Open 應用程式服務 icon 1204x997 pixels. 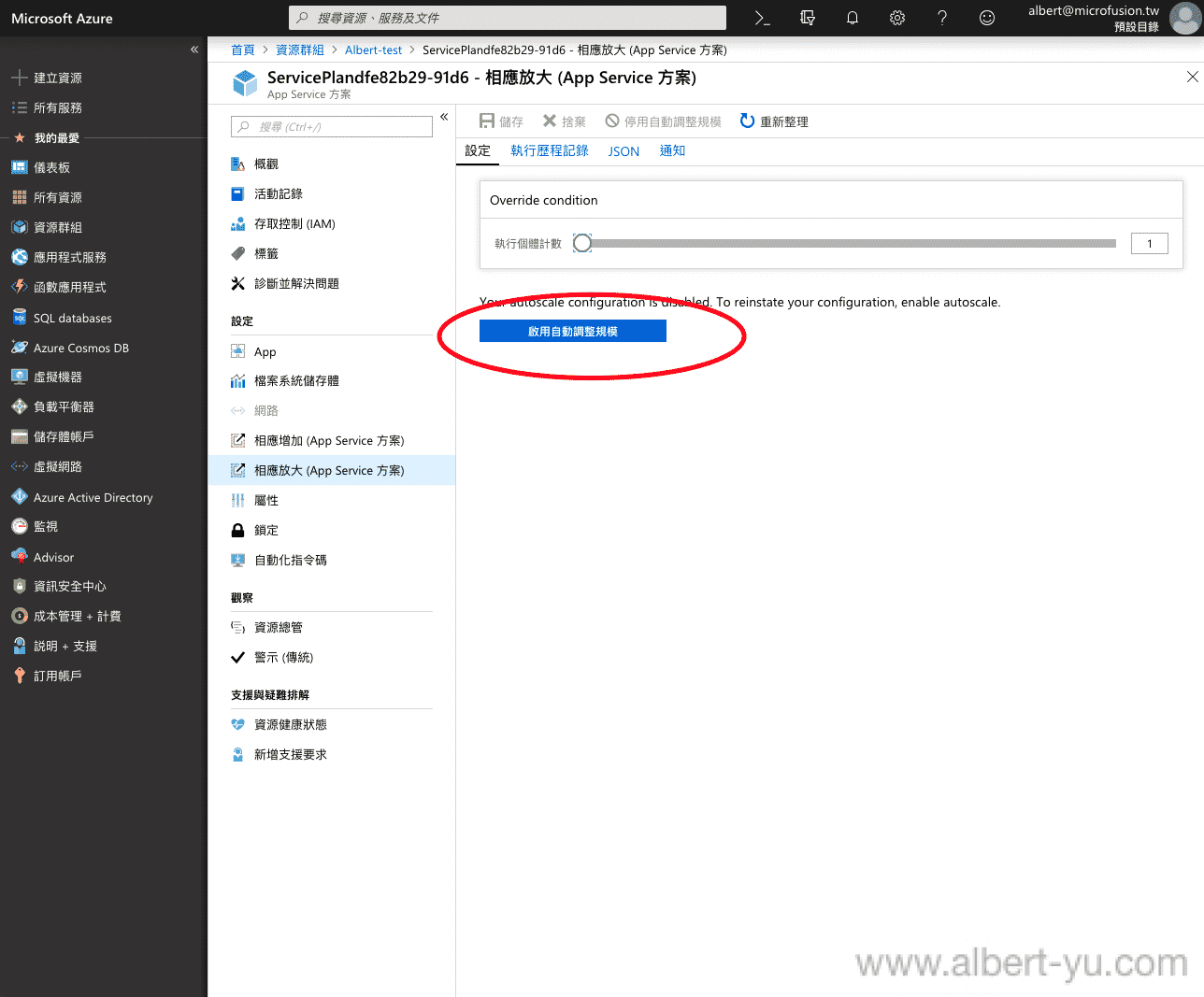pyautogui.click(x=19, y=257)
